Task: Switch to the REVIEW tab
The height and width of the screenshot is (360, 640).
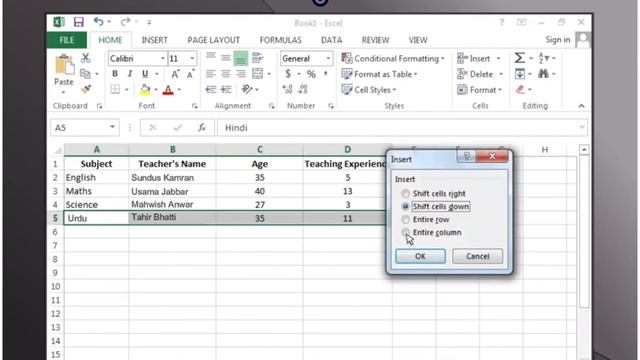Action: 375,40
